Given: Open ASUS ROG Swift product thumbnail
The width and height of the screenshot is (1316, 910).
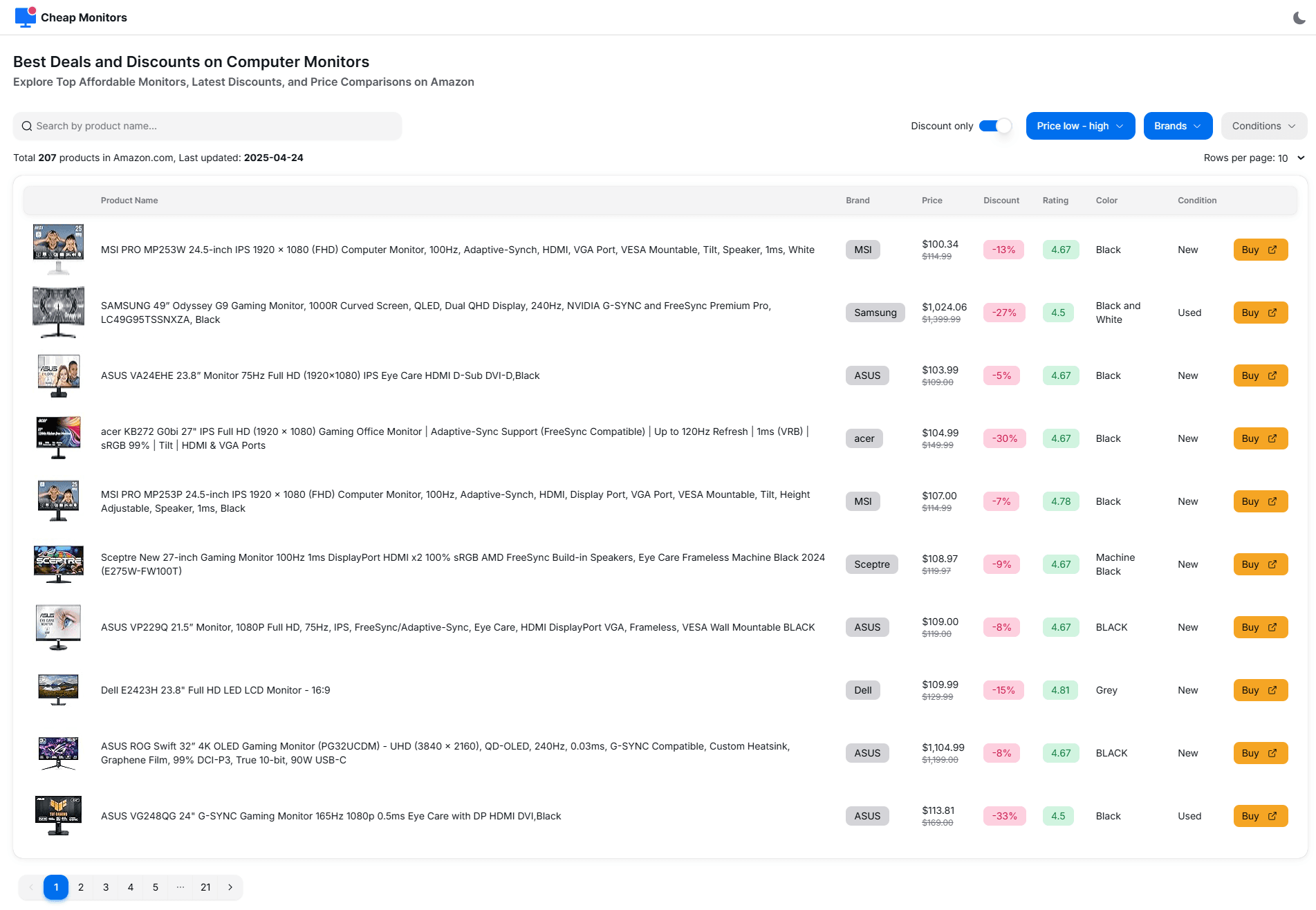Looking at the screenshot, I should (58, 753).
